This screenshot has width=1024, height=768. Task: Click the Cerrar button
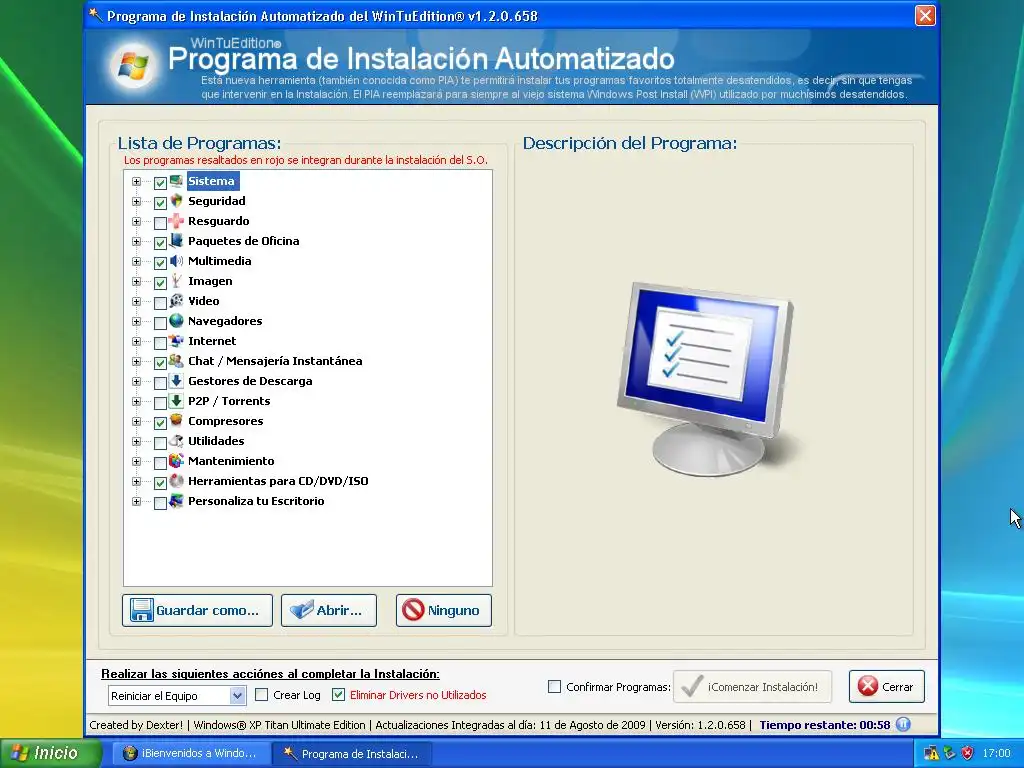point(887,686)
